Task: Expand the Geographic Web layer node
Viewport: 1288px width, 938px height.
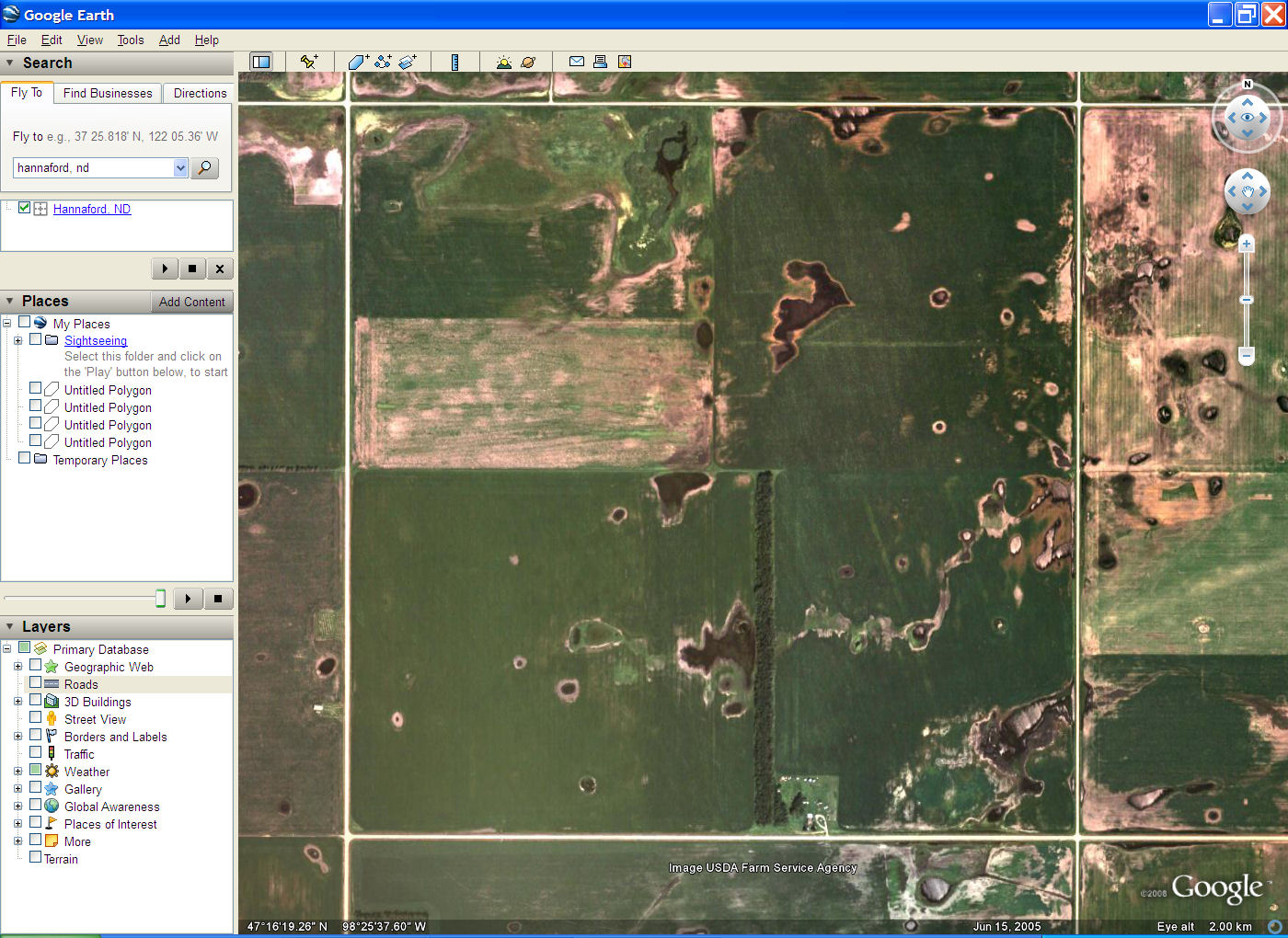Action: point(17,666)
